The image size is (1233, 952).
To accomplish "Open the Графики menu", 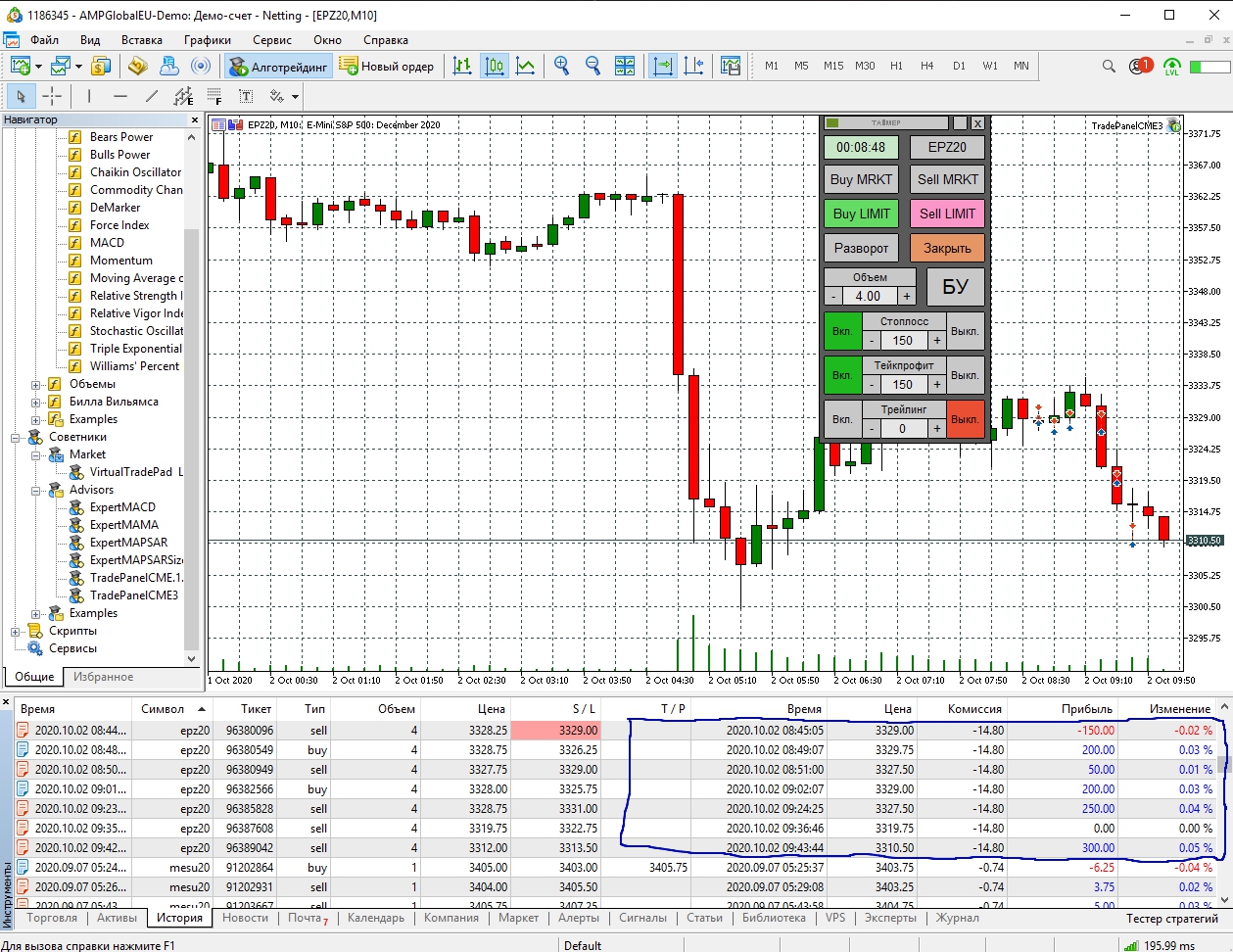I will (x=208, y=40).
